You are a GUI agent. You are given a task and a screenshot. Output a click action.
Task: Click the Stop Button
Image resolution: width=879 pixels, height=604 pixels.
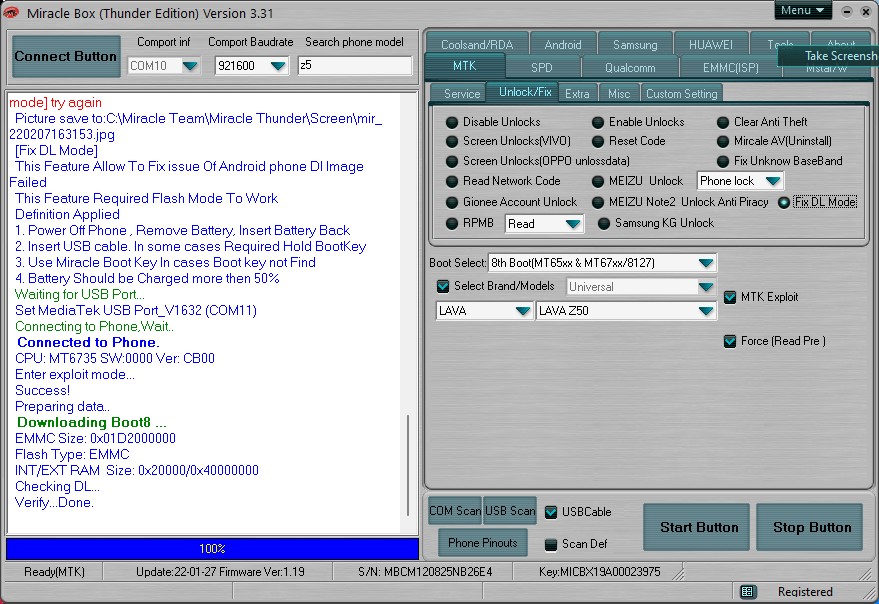(809, 527)
